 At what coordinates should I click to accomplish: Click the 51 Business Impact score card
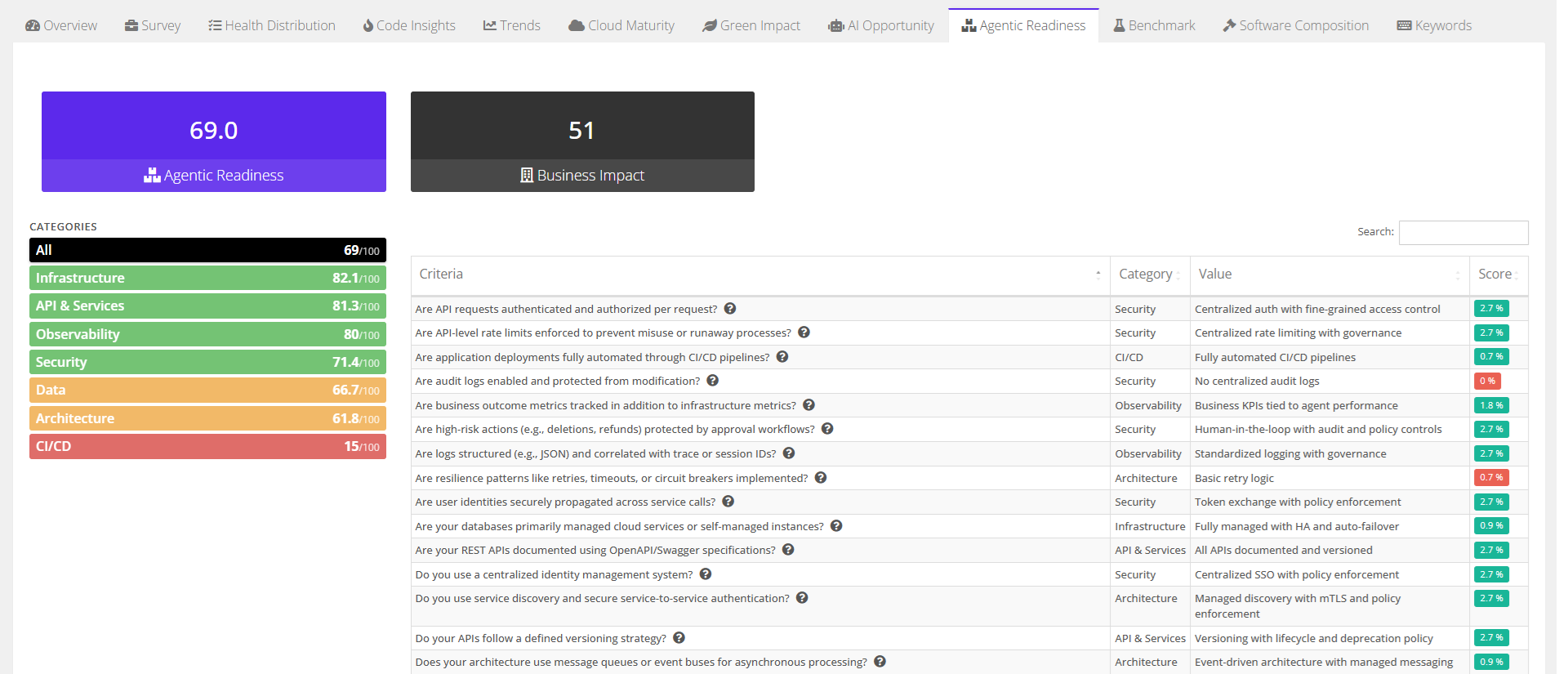pyautogui.click(x=582, y=141)
